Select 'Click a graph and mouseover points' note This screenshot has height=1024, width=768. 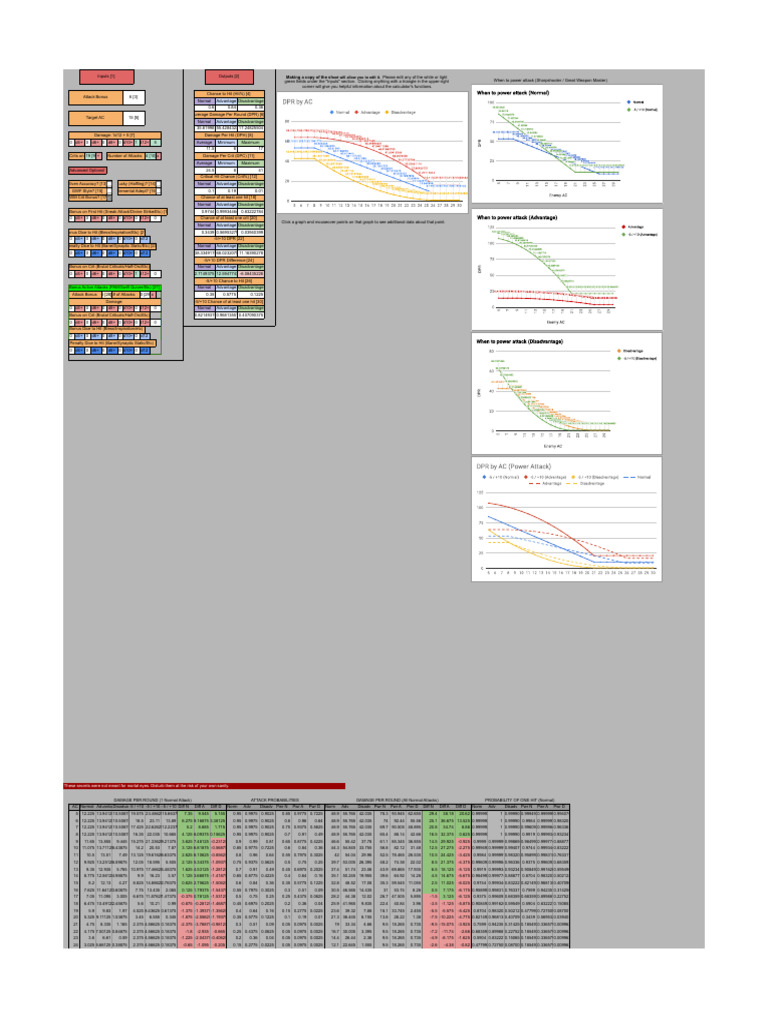pos(363,222)
